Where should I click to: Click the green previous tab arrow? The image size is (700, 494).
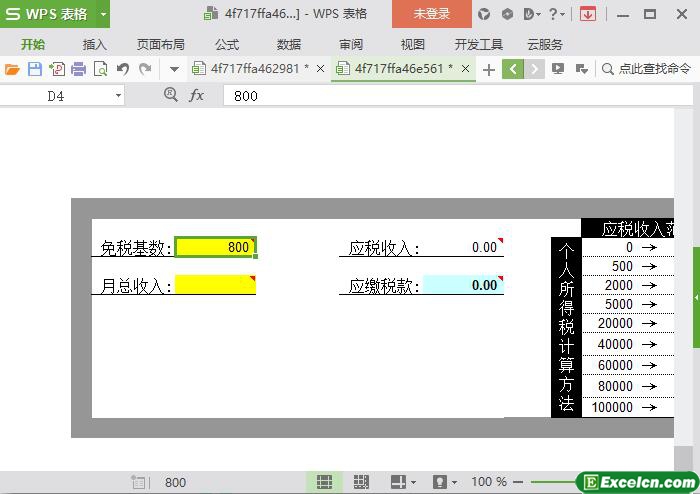pyautogui.click(x=512, y=68)
